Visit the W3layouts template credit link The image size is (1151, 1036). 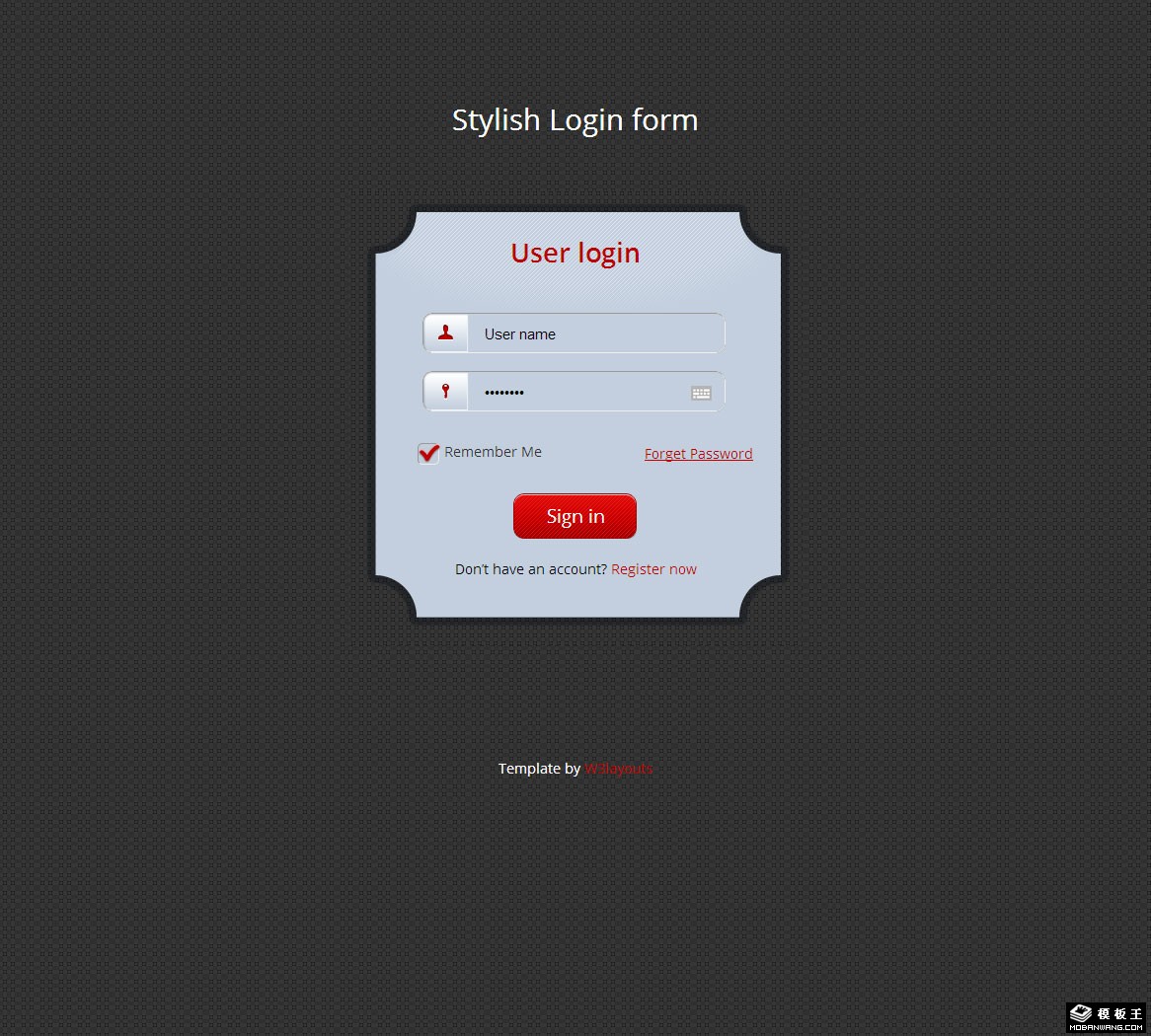618,769
